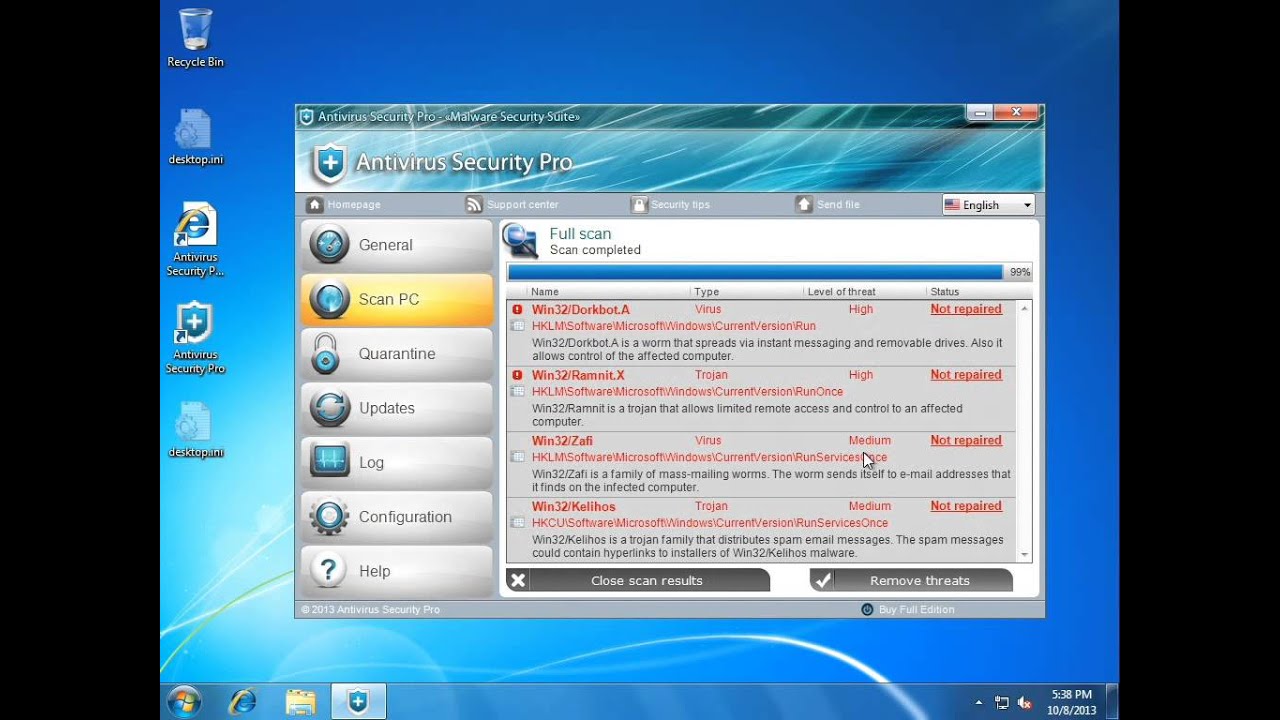Click the scan results scrollbar down arrow

[1024, 555]
